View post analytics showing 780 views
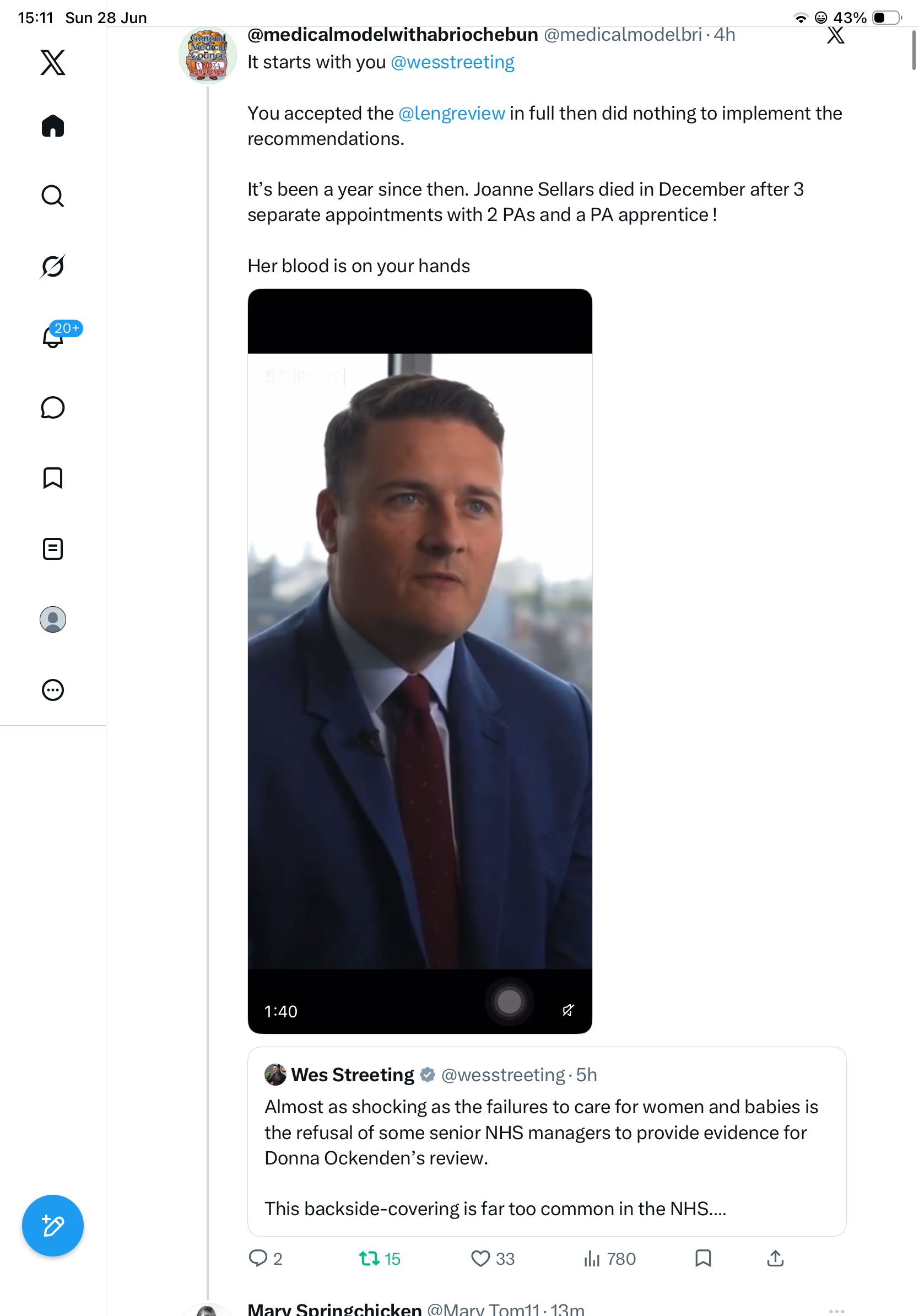The height and width of the screenshot is (1316, 919). coord(609,1259)
